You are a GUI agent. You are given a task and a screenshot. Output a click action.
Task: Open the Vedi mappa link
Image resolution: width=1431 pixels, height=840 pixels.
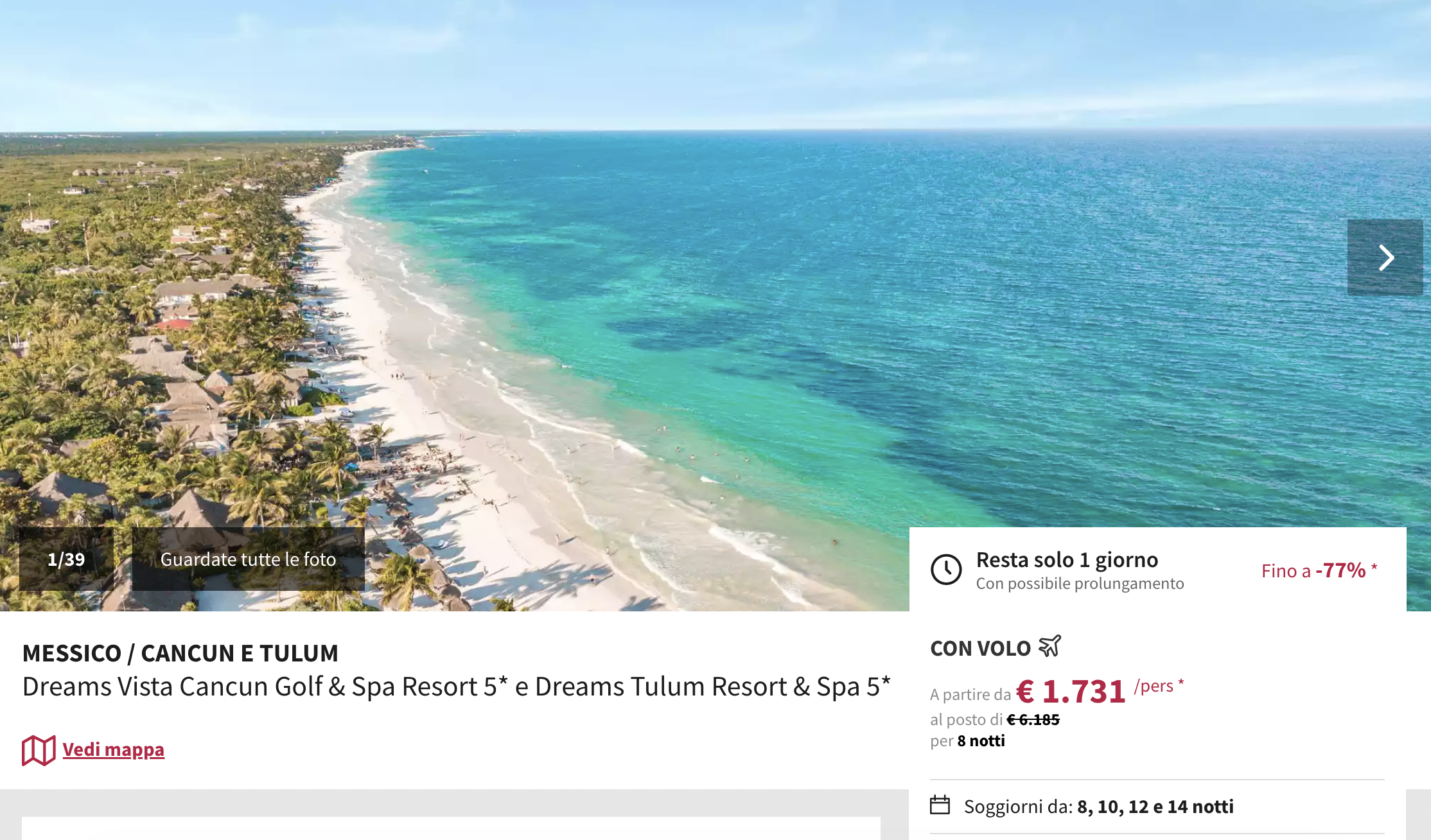click(113, 749)
